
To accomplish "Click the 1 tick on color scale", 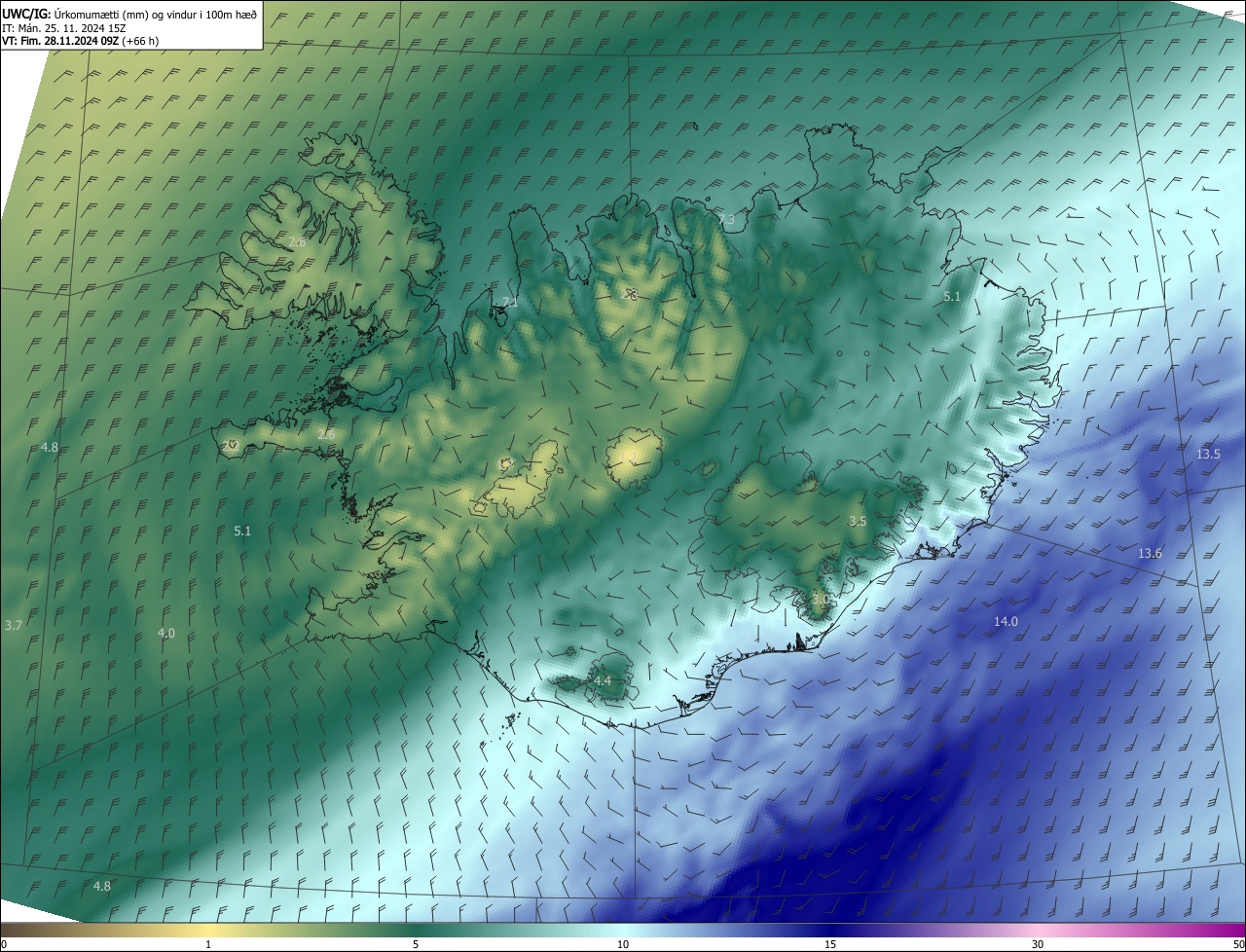I will click(208, 944).
